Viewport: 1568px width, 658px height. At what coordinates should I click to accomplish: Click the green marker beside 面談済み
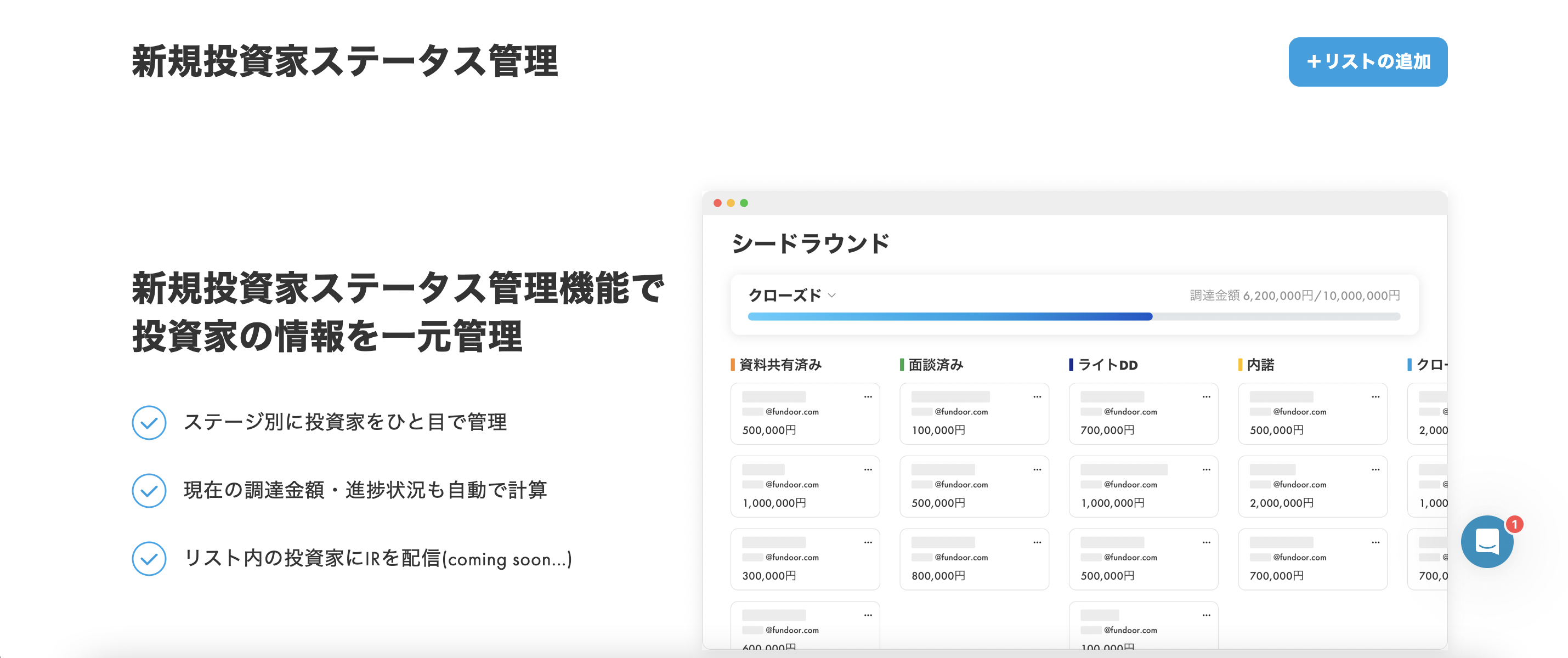click(902, 365)
